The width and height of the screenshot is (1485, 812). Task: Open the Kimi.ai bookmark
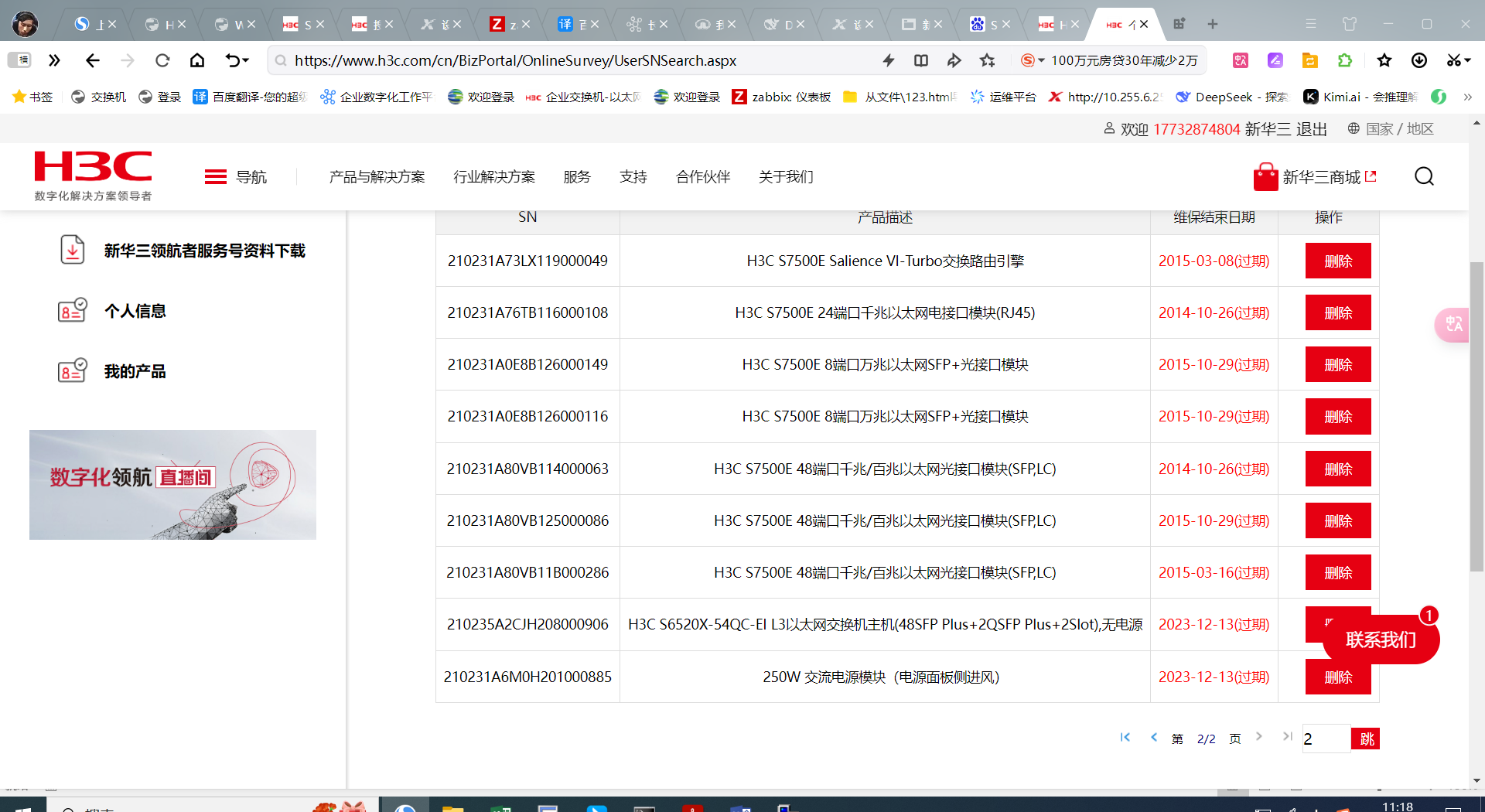tap(1360, 97)
